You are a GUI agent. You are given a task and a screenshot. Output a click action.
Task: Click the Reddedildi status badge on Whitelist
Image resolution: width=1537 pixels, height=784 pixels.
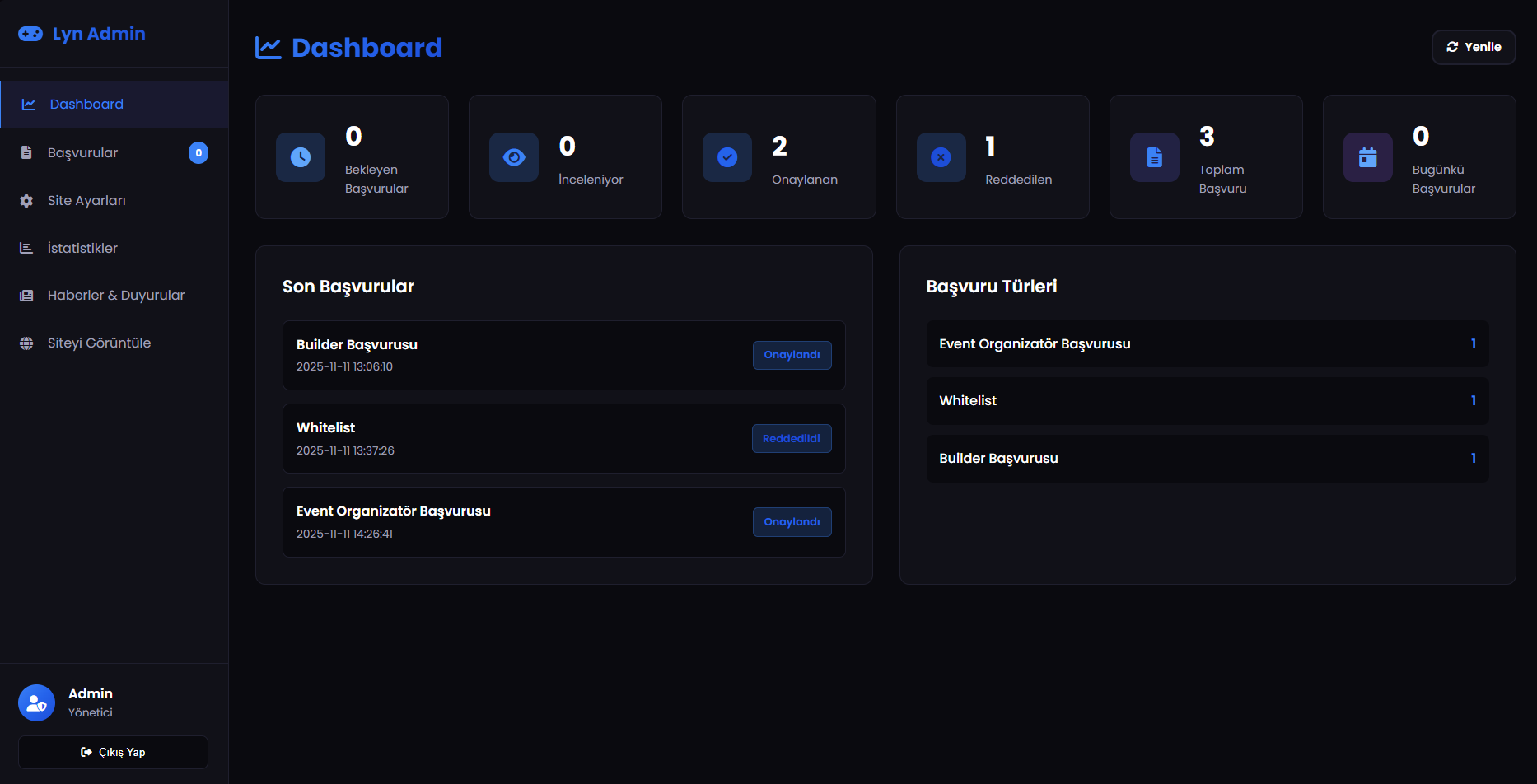(x=791, y=439)
